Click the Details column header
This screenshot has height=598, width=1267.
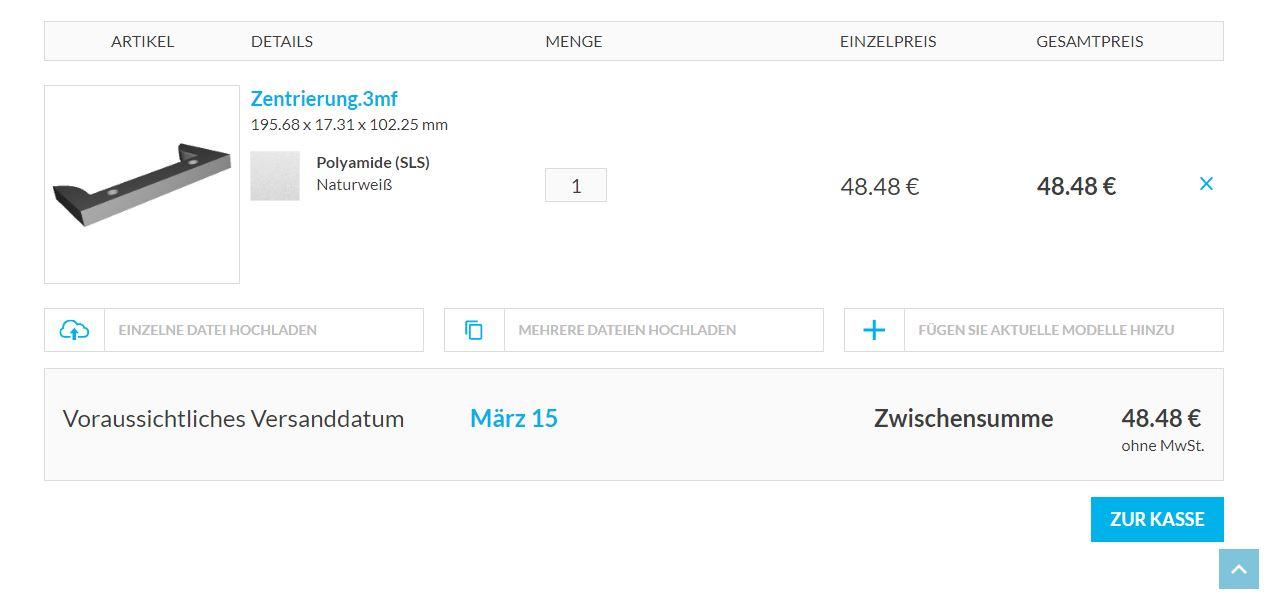click(282, 41)
